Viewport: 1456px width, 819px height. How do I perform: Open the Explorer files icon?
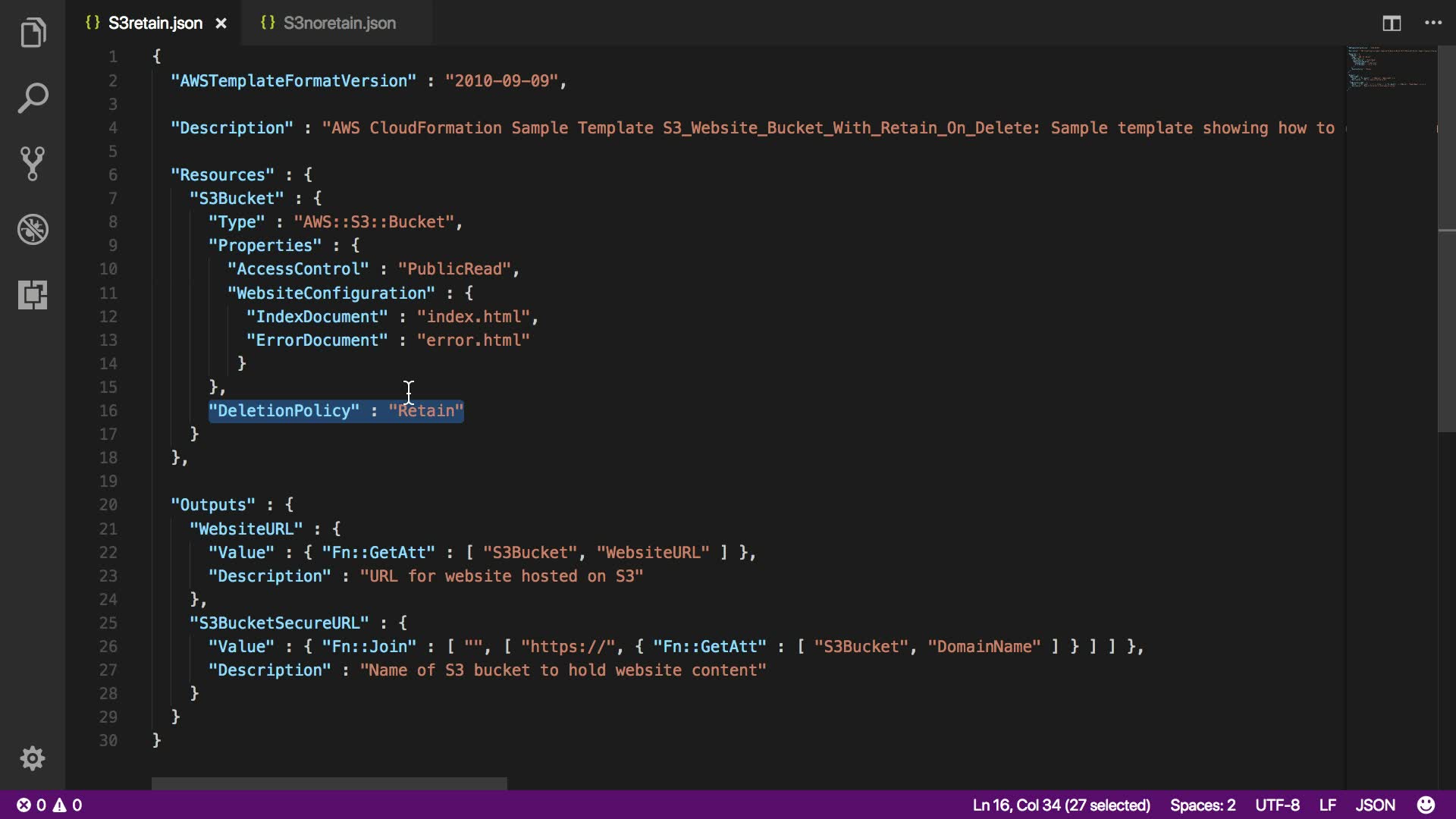[33, 33]
